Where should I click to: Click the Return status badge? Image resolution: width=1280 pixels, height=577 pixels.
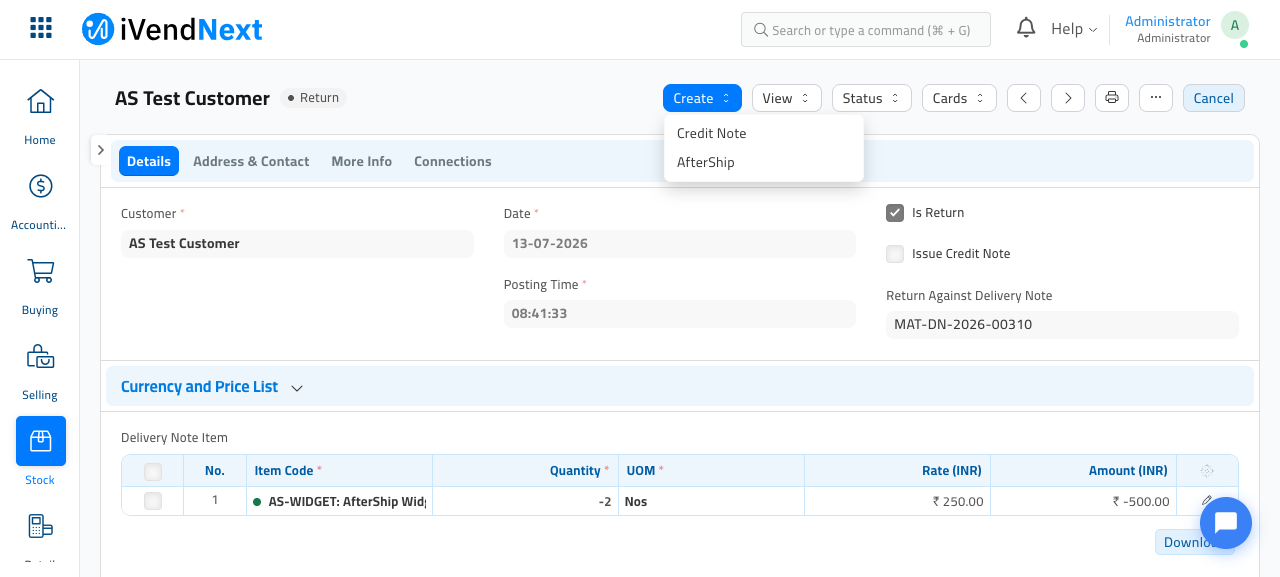(313, 98)
